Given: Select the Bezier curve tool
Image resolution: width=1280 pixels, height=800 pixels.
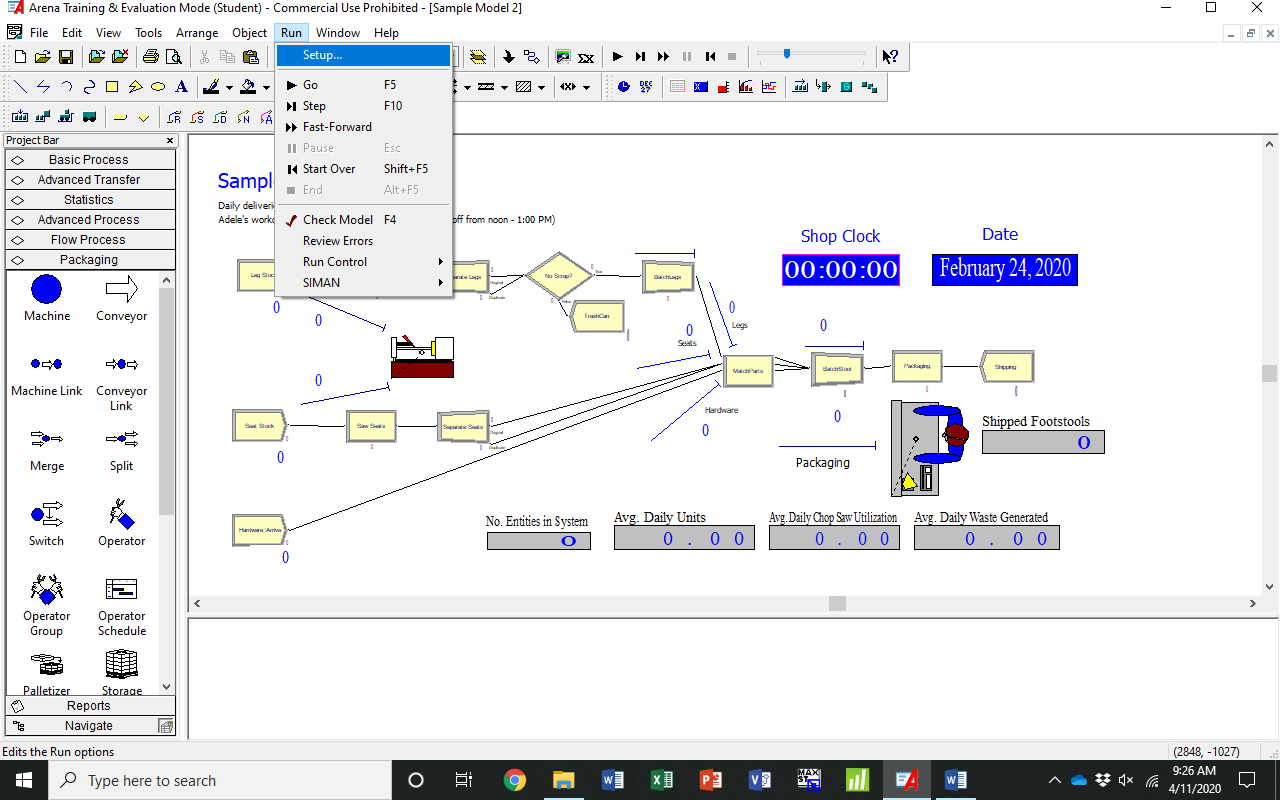Looking at the screenshot, I should tap(89, 87).
